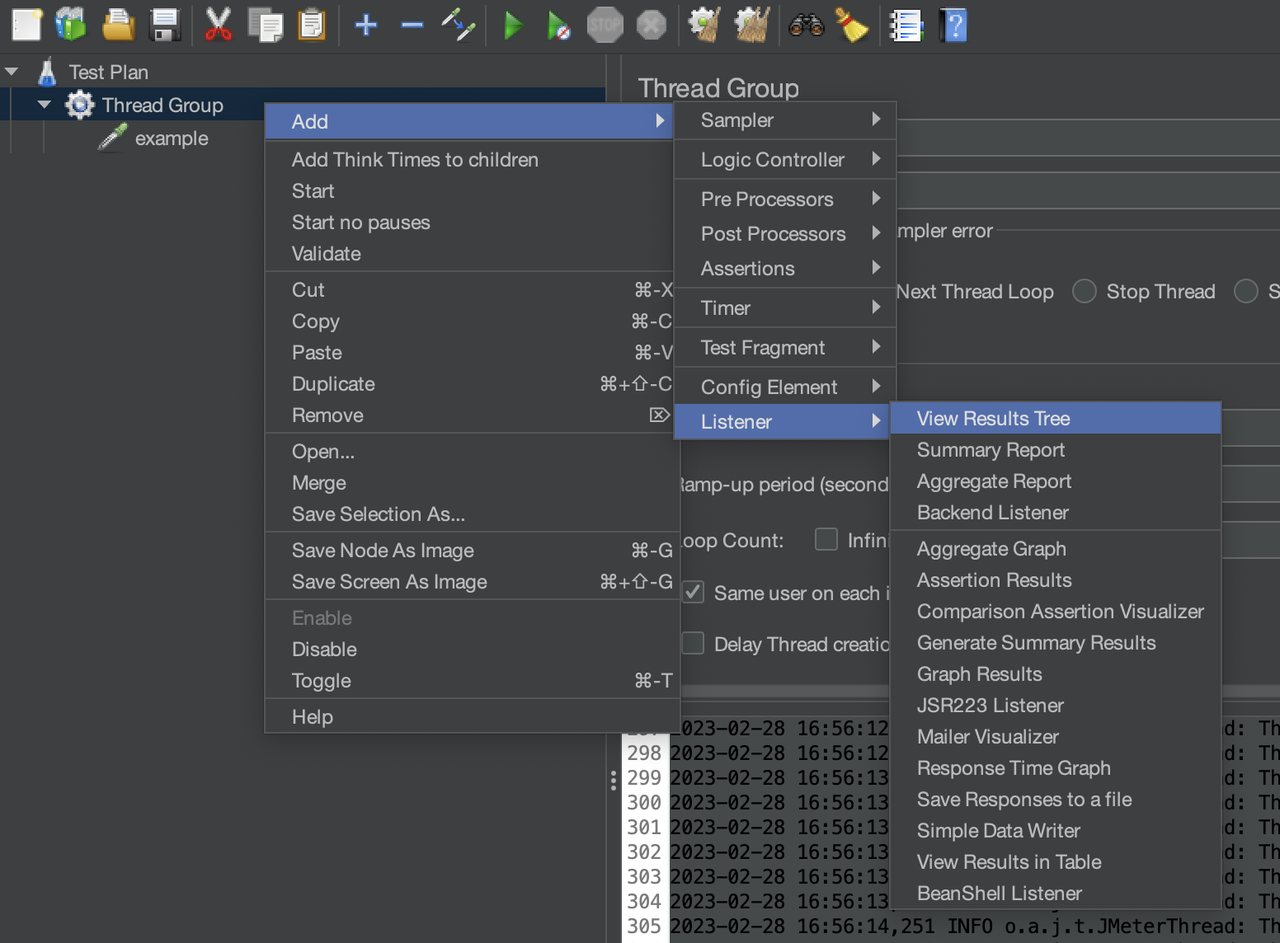Select Summary Report from Listener submenu
1280x943 pixels.
click(990, 450)
